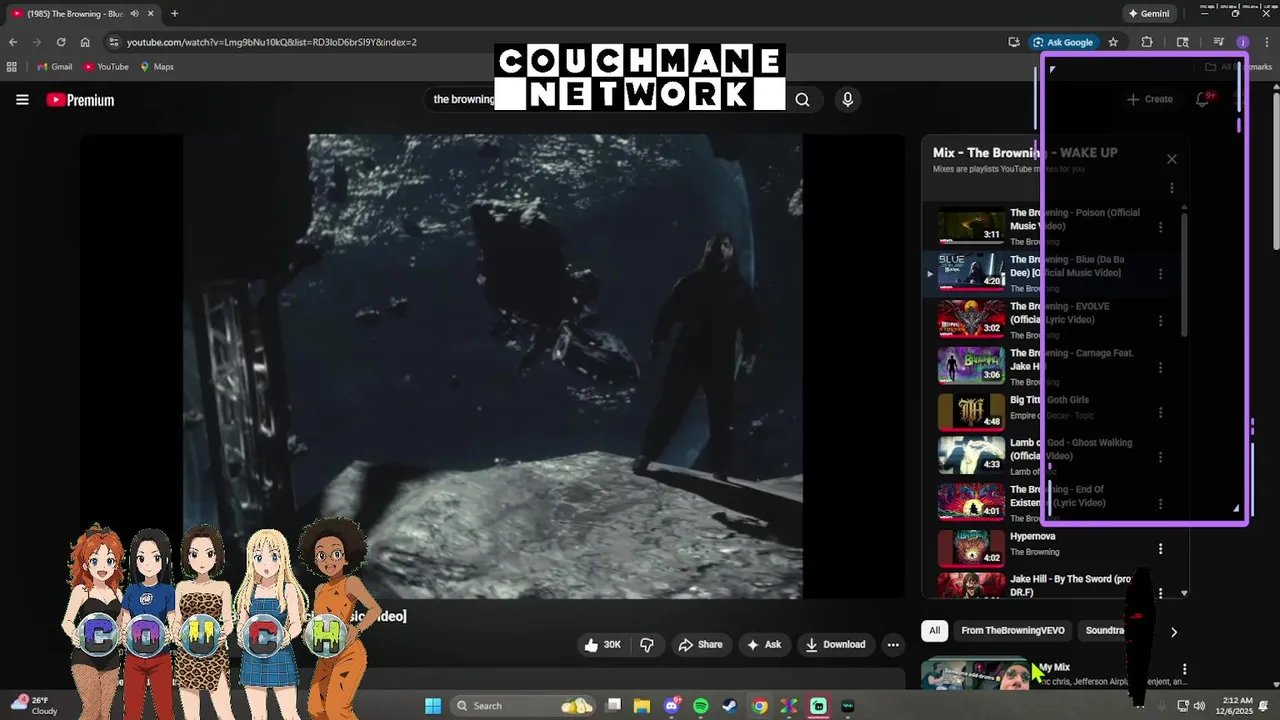
Task: Show next filter chips with arrow
Action: coord(1174,632)
